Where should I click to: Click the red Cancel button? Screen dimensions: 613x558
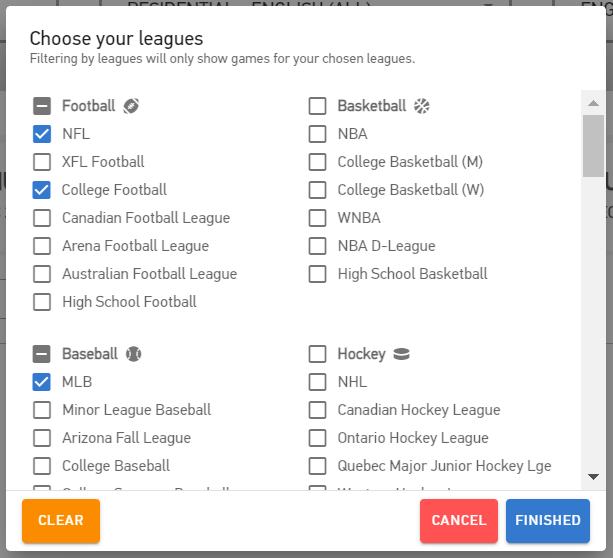click(x=459, y=521)
